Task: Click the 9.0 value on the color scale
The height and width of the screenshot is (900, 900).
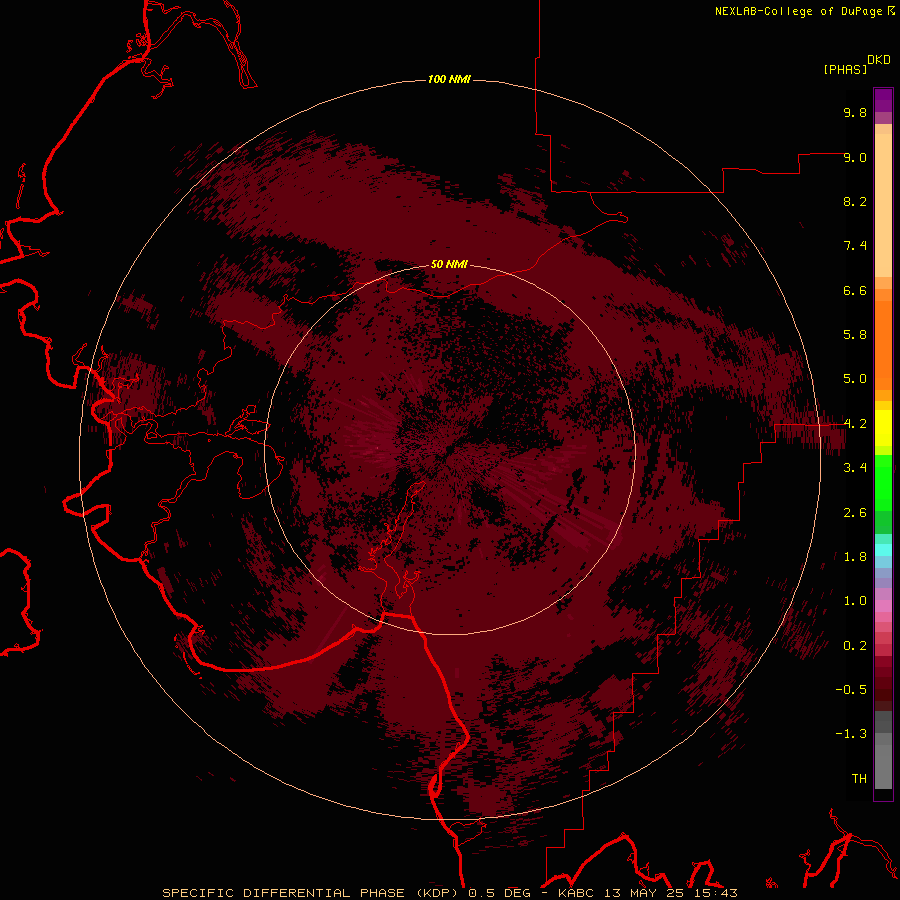Action: coord(855,157)
